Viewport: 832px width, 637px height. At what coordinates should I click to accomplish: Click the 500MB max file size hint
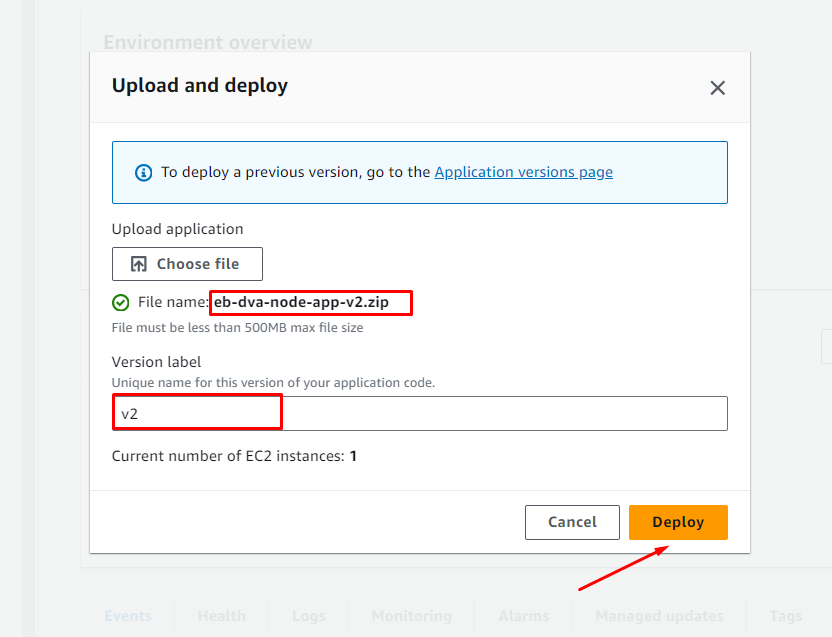click(237, 327)
